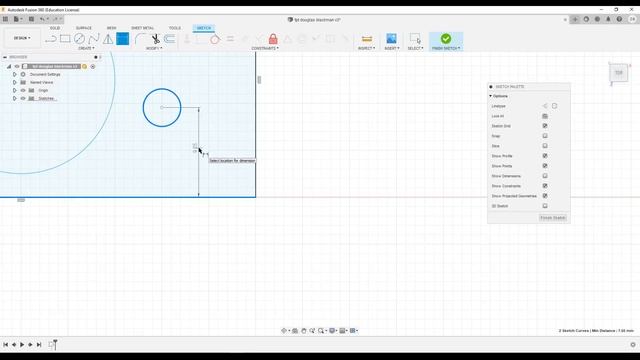Open the Insert dropdown menu
Image resolution: width=640 pixels, height=360 pixels.
pos(391,48)
